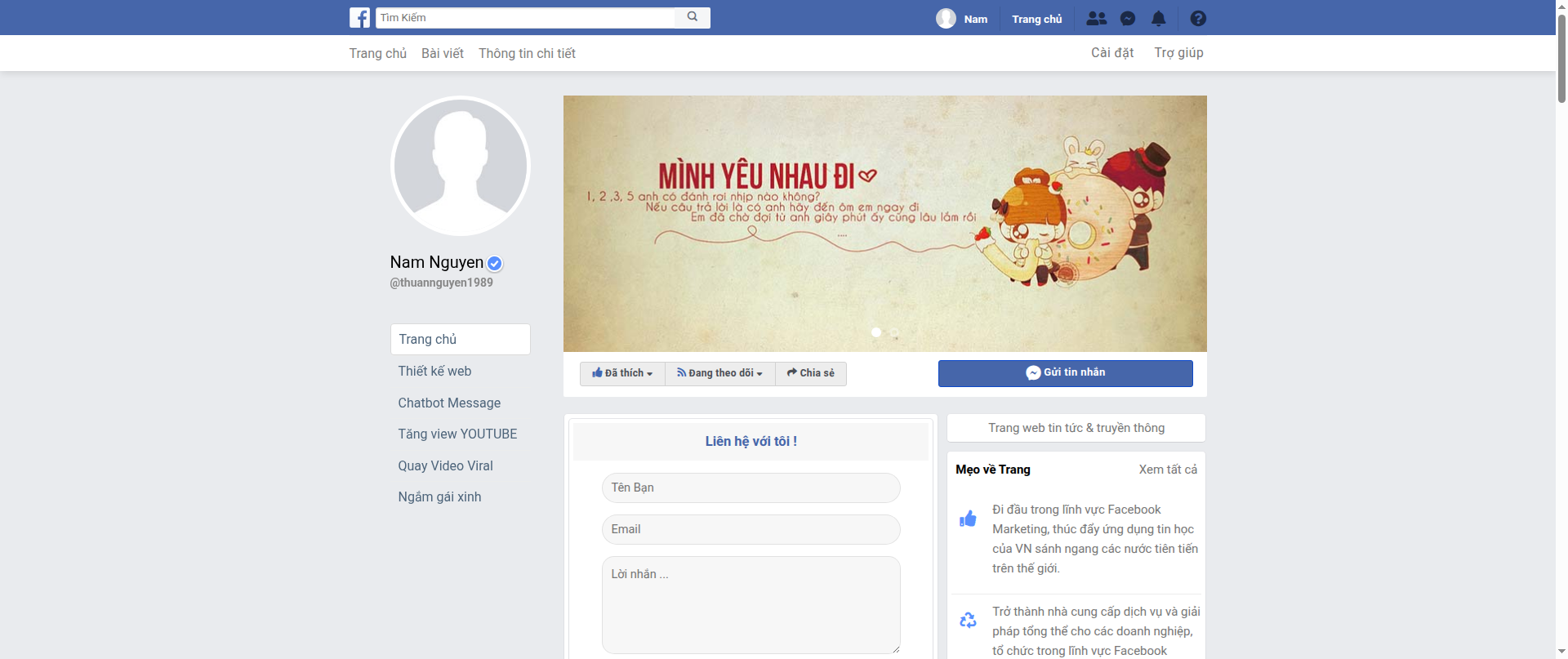1568x659 pixels.
Task: Click the Chia sẻ button
Action: click(811, 373)
